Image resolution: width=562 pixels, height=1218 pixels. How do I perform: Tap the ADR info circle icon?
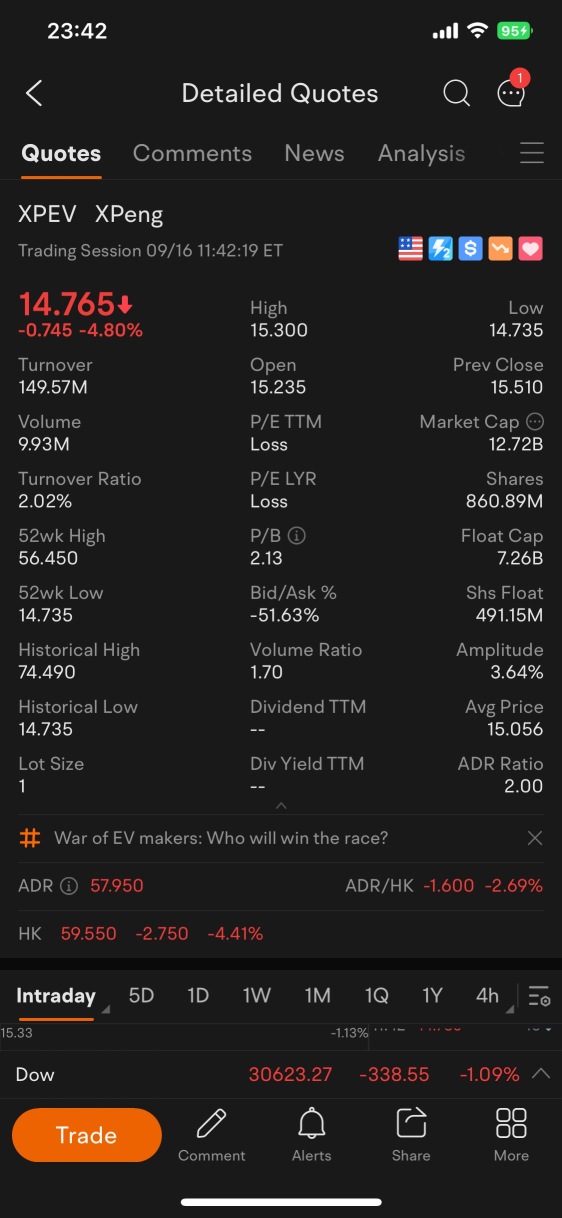[69, 885]
